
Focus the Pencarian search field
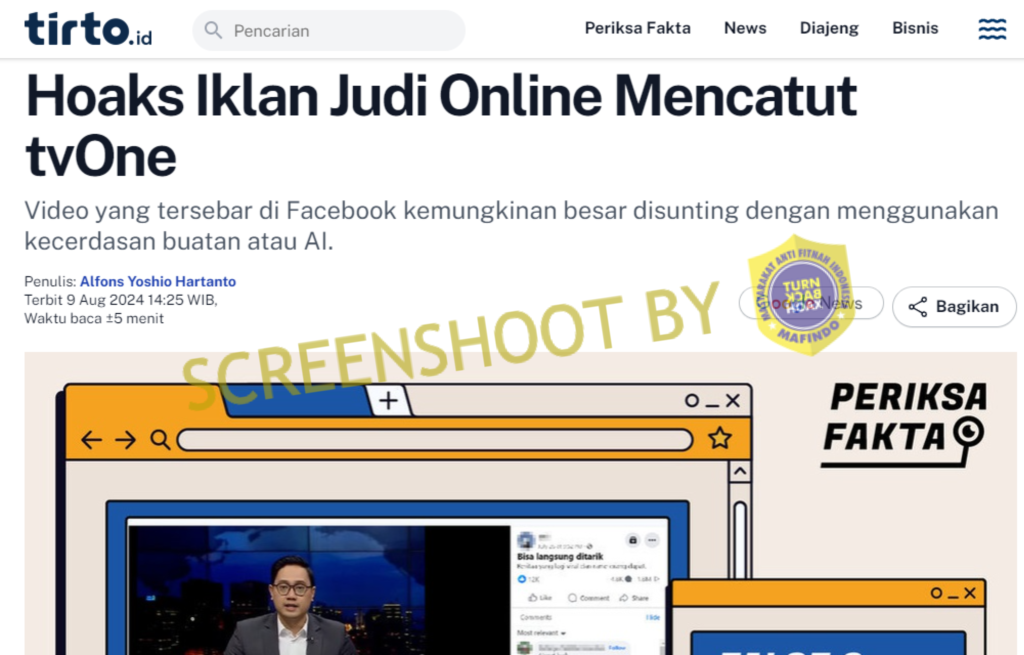pyautogui.click(x=328, y=31)
